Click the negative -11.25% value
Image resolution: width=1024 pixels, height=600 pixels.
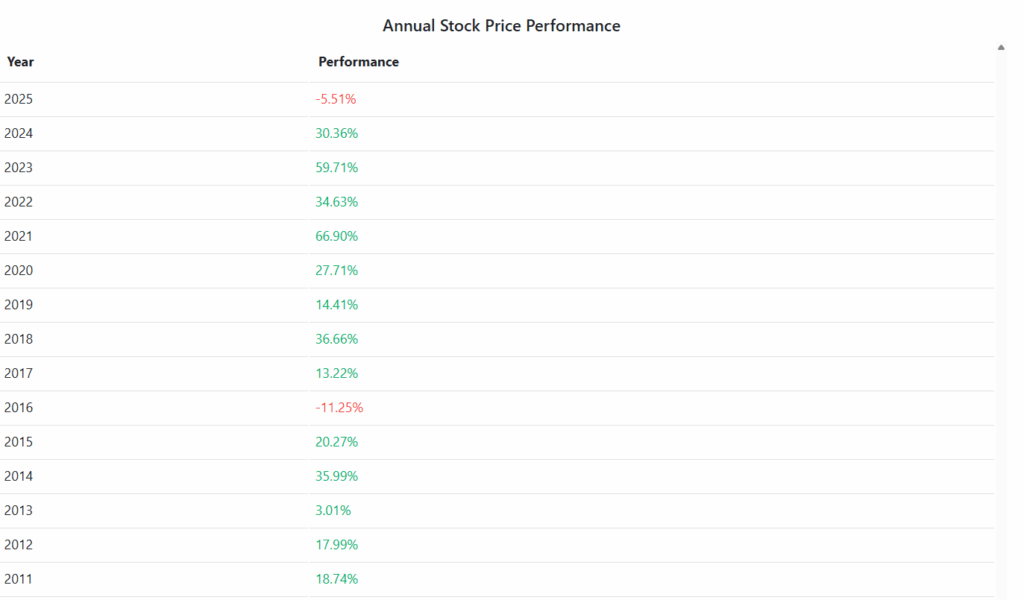(x=339, y=408)
